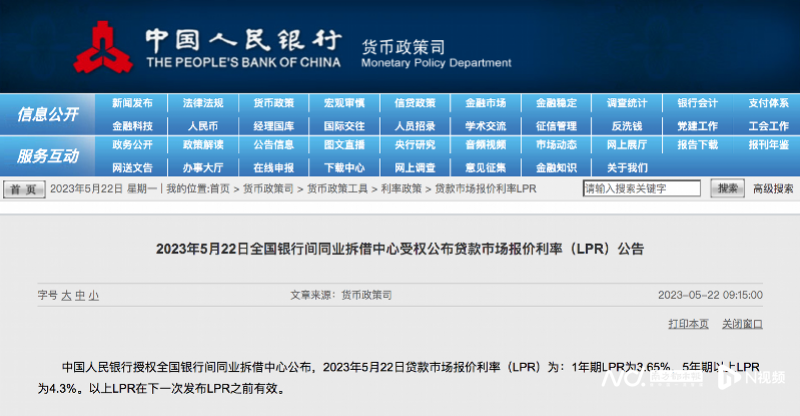Go to 银行会计 section

click(697, 103)
